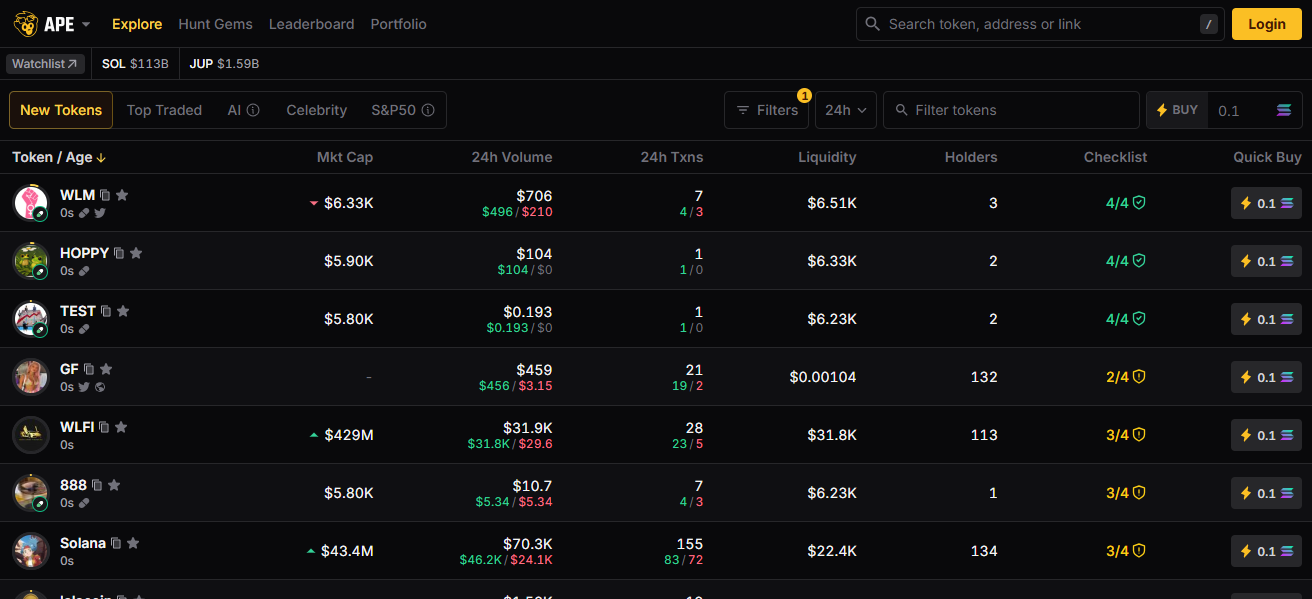Toggle the favorite star for TEST
The image size is (1312, 599).
click(x=123, y=311)
